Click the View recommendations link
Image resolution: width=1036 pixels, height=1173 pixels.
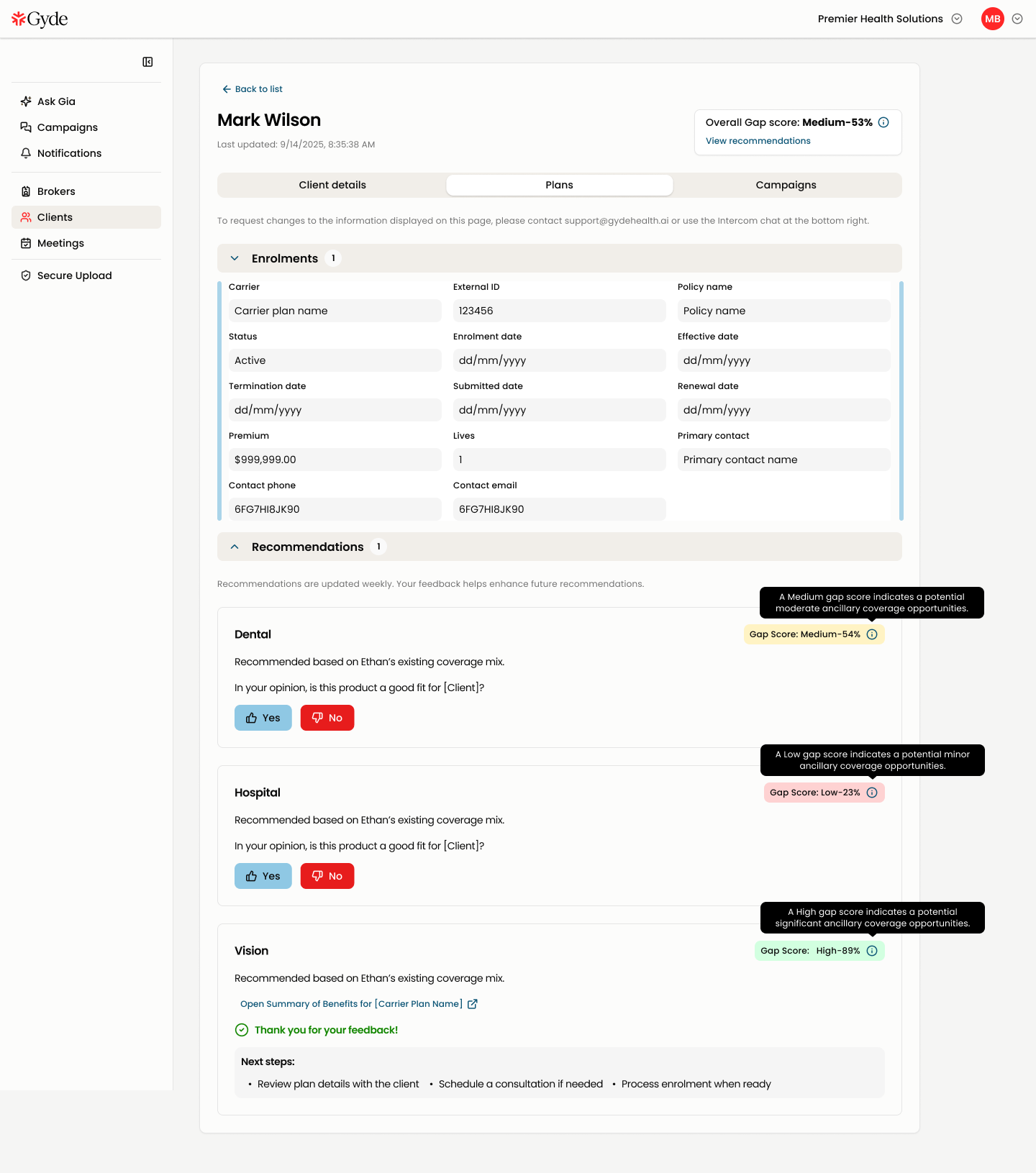click(758, 141)
